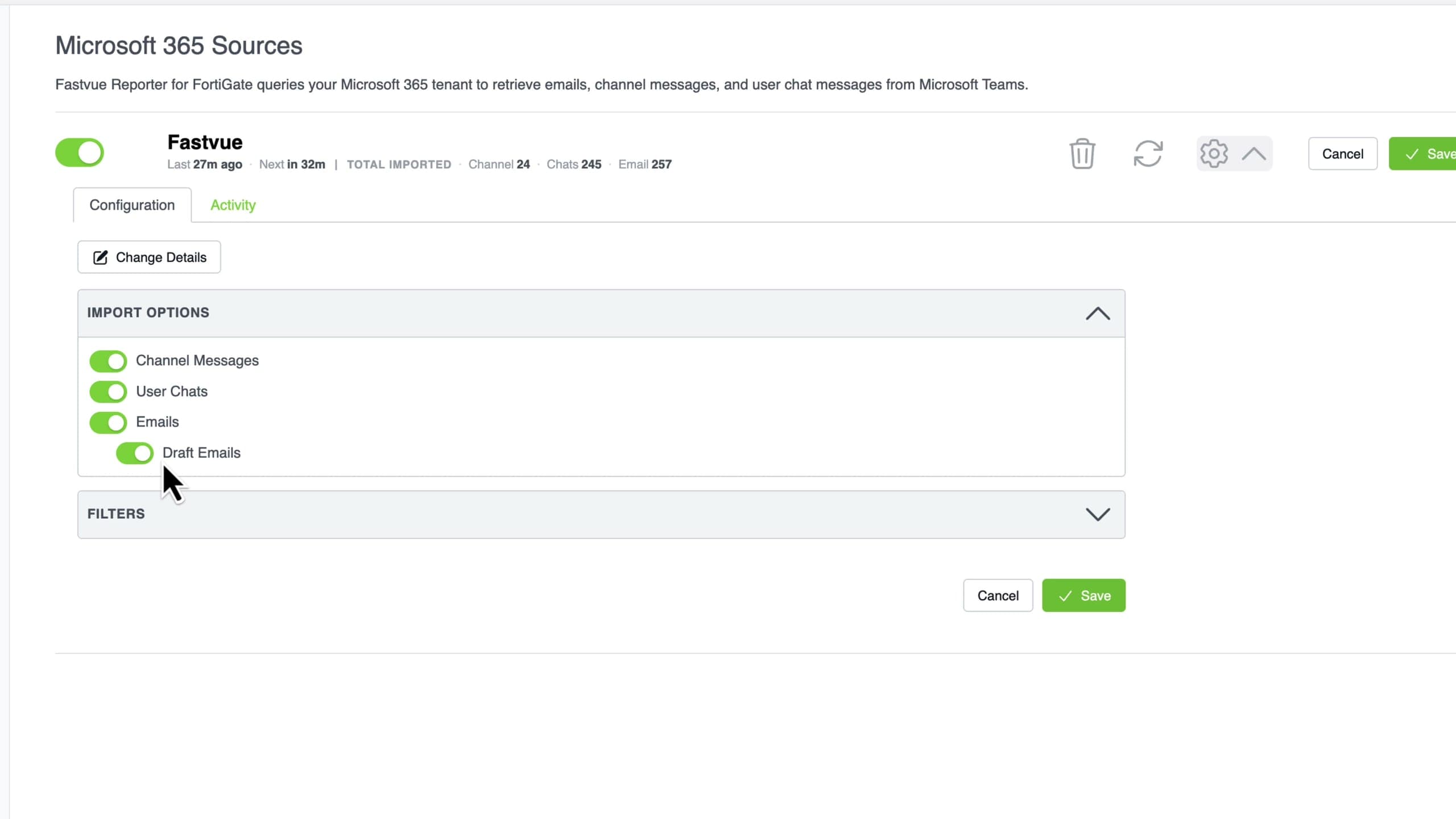Image resolution: width=1456 pixels, height=819 pixels.
Task: Click the Draft Emails label
Action: point(201,453)
